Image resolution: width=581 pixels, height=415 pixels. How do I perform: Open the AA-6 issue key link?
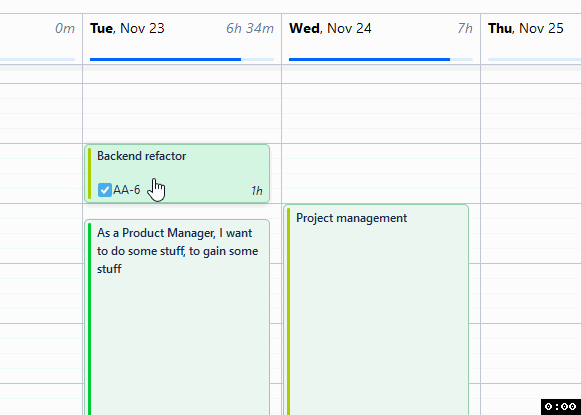click(x=127, y=190)
